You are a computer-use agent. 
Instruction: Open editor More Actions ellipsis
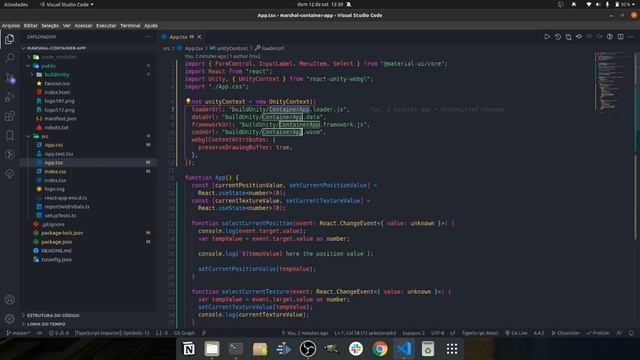[x=631, y=37]
